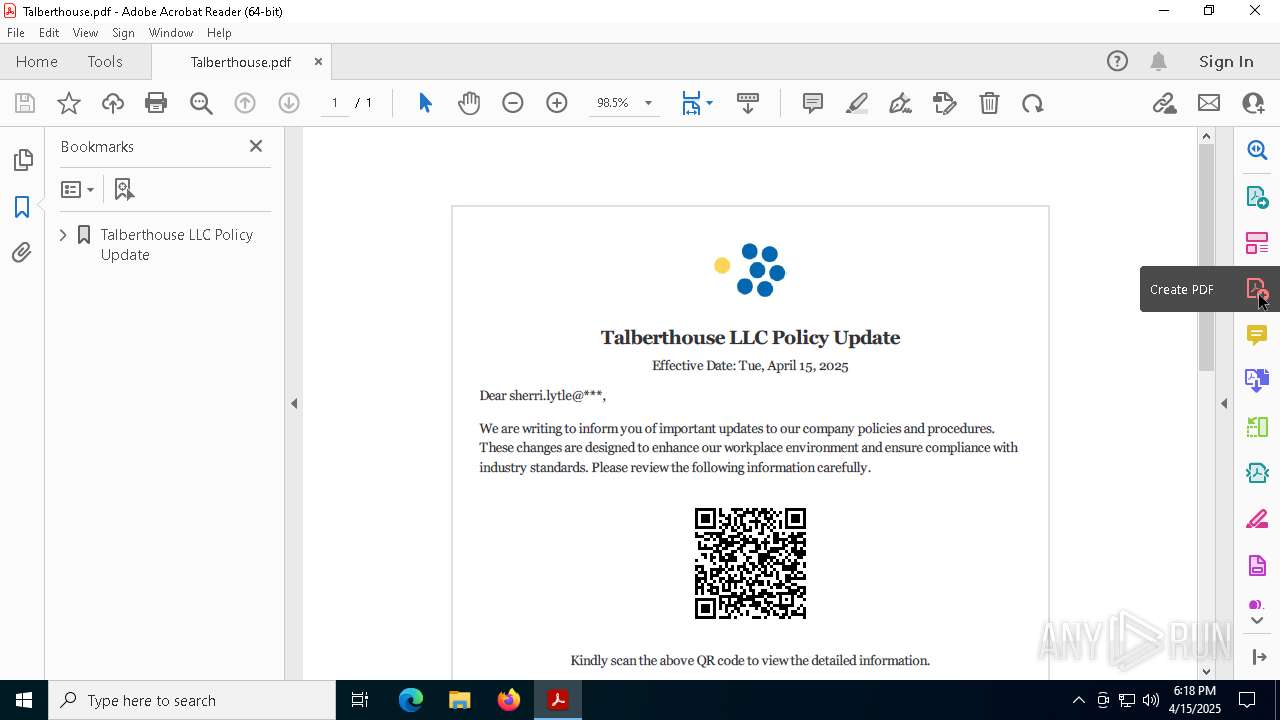The image size is (1280, 720).
Task: Switch to the Tools tab
Action: click(x=105, y=62)
